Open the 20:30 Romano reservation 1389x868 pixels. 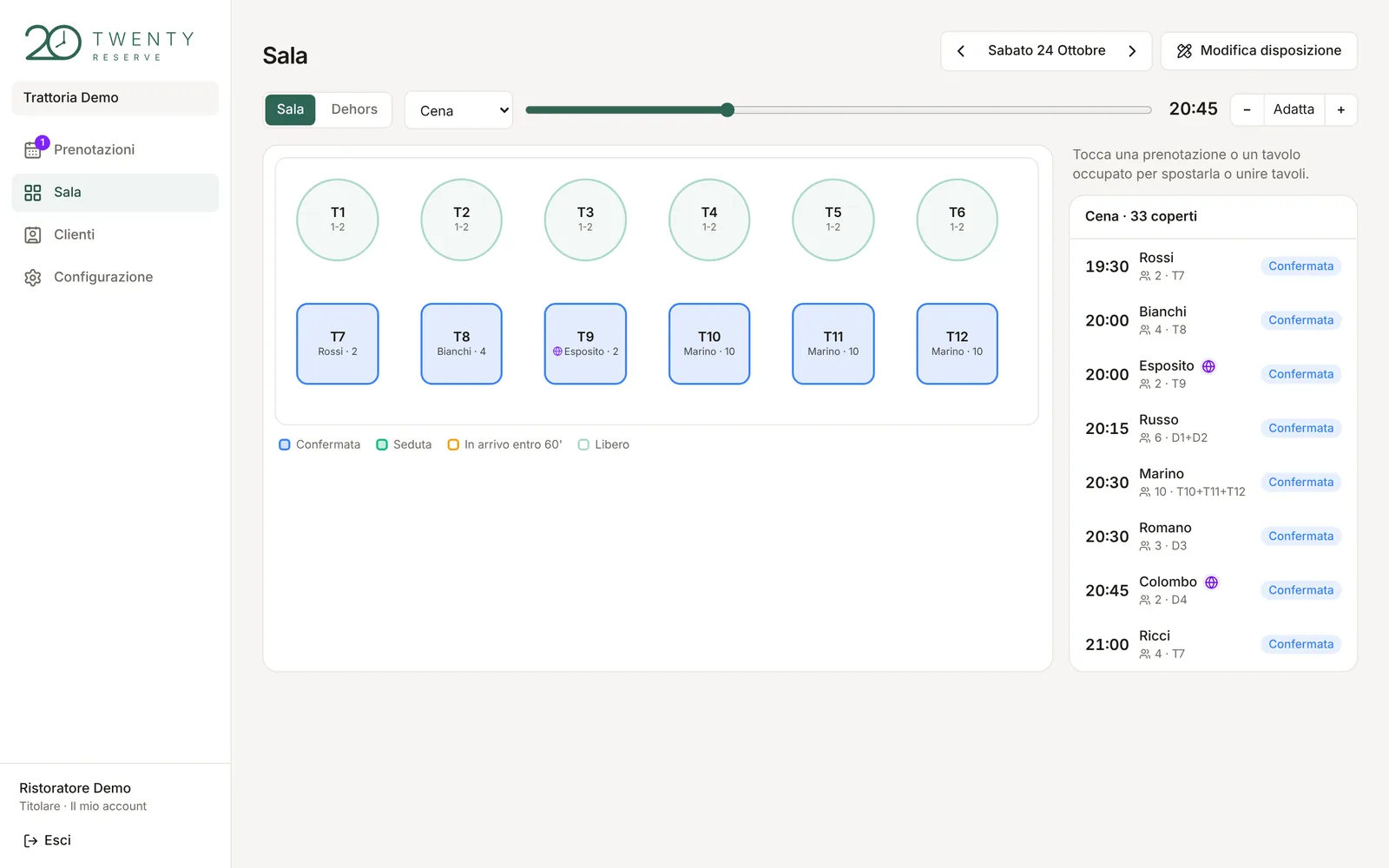click(1213, 536)
